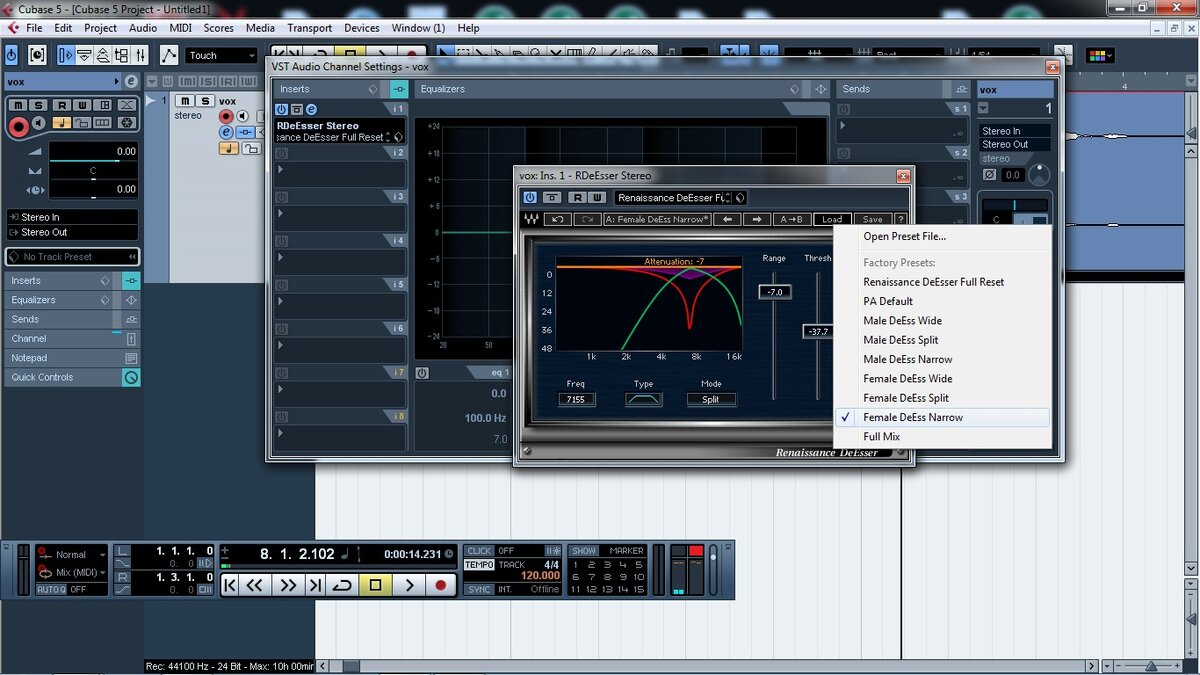
Task: Open the File menu
Action: [34, 28]
